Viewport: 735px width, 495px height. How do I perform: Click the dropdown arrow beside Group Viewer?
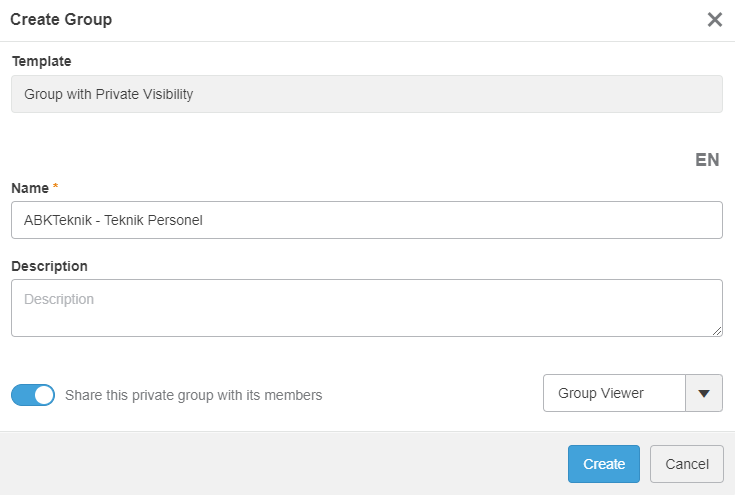(x=703, y=394)
